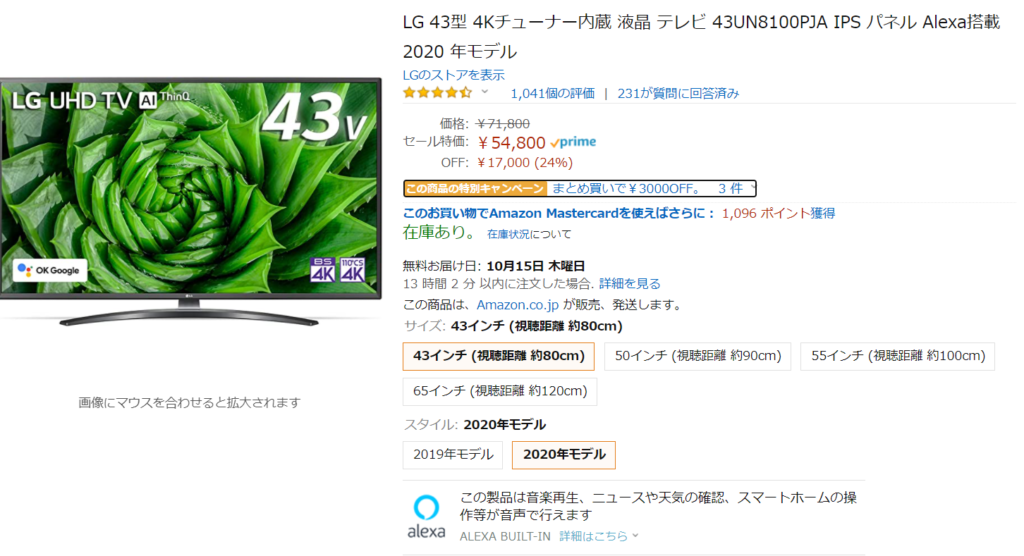This screenshot has height=556, width=1024.
Task: Expand the star rating dropdown arrow
Action: [485, 92]
